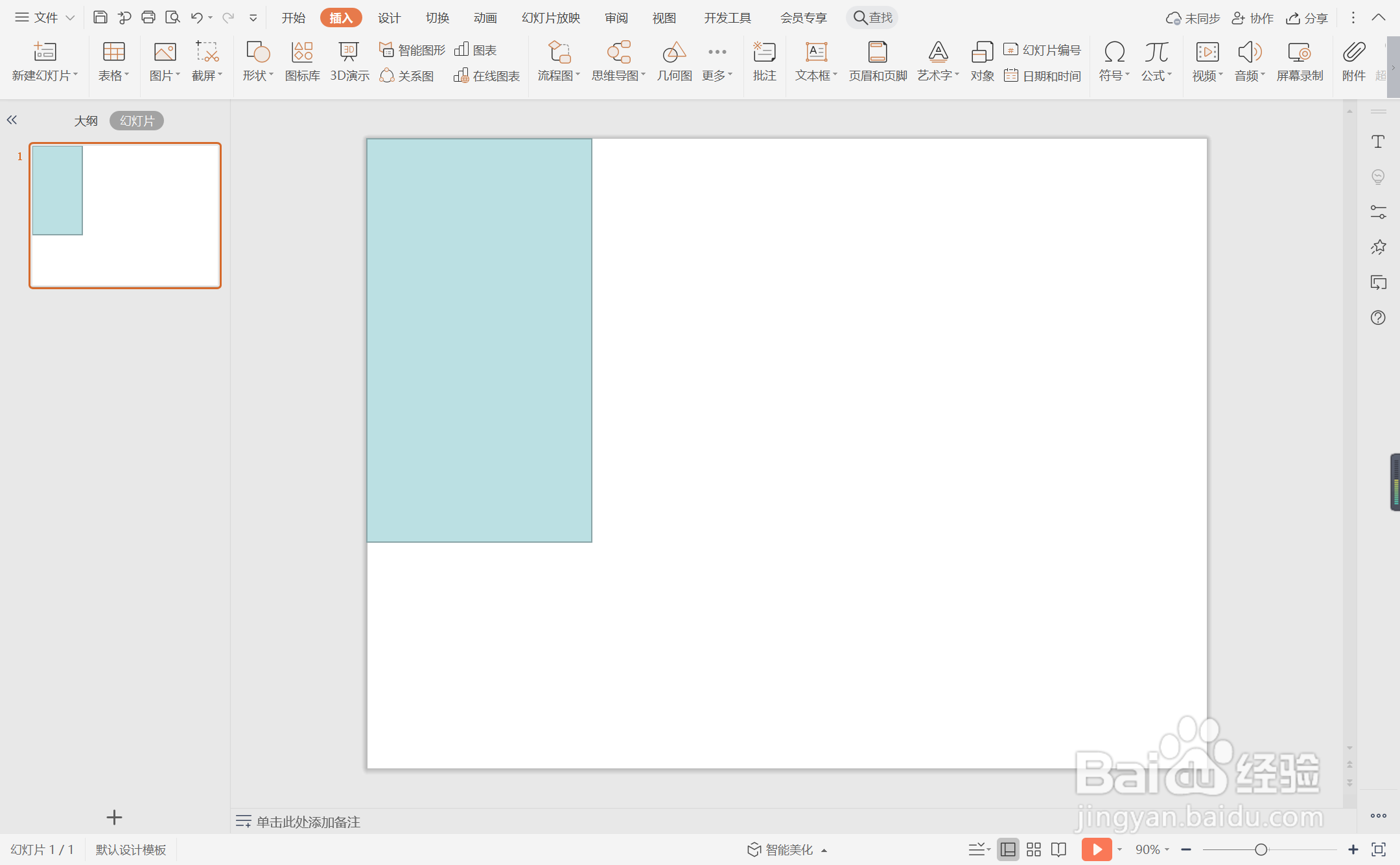1400x865 pixels.
Task: Collapse the slide panel with double chevron
Action: (x=12, y=120)
